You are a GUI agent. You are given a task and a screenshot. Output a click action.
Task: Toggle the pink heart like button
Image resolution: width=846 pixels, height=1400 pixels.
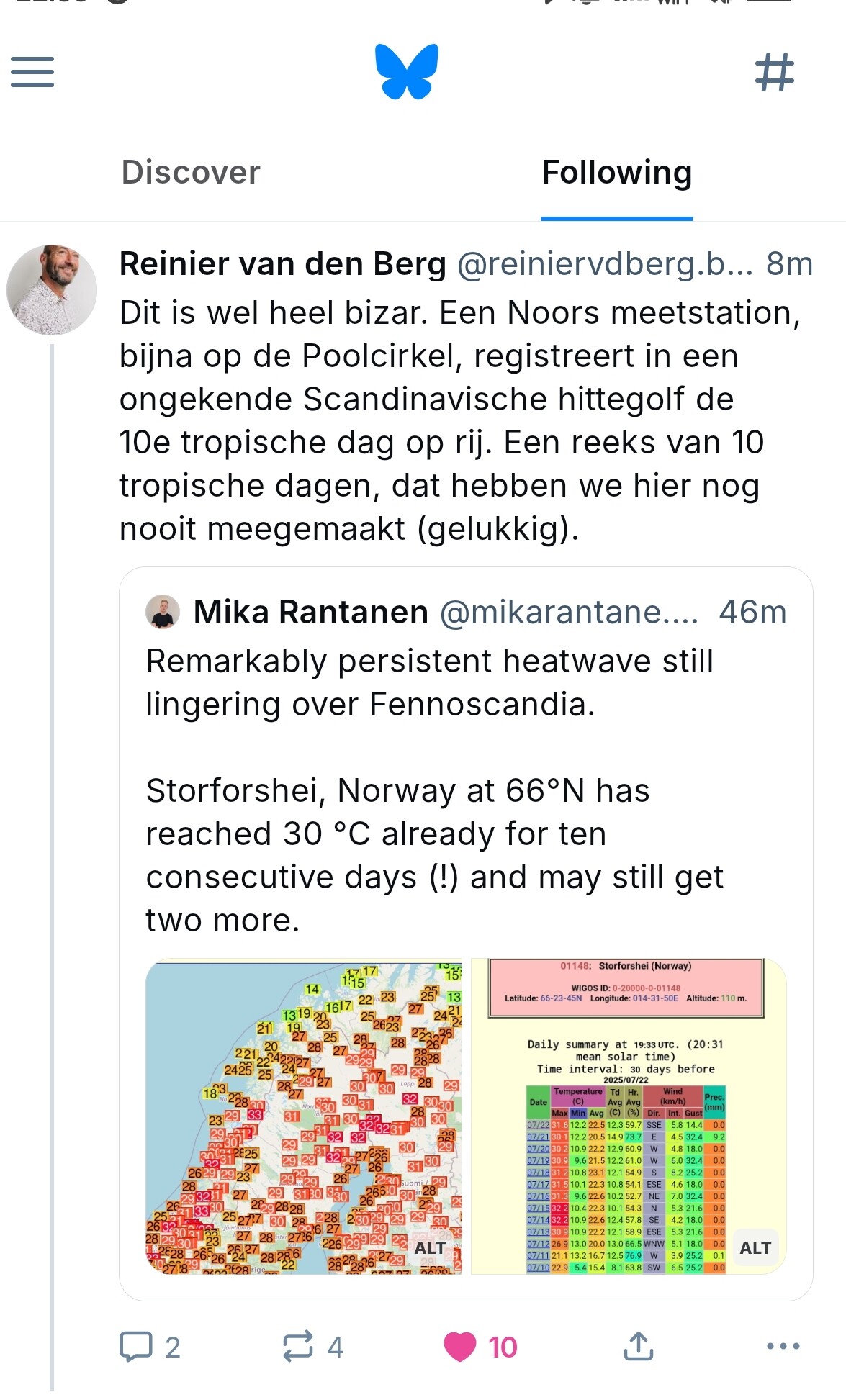461,1347
